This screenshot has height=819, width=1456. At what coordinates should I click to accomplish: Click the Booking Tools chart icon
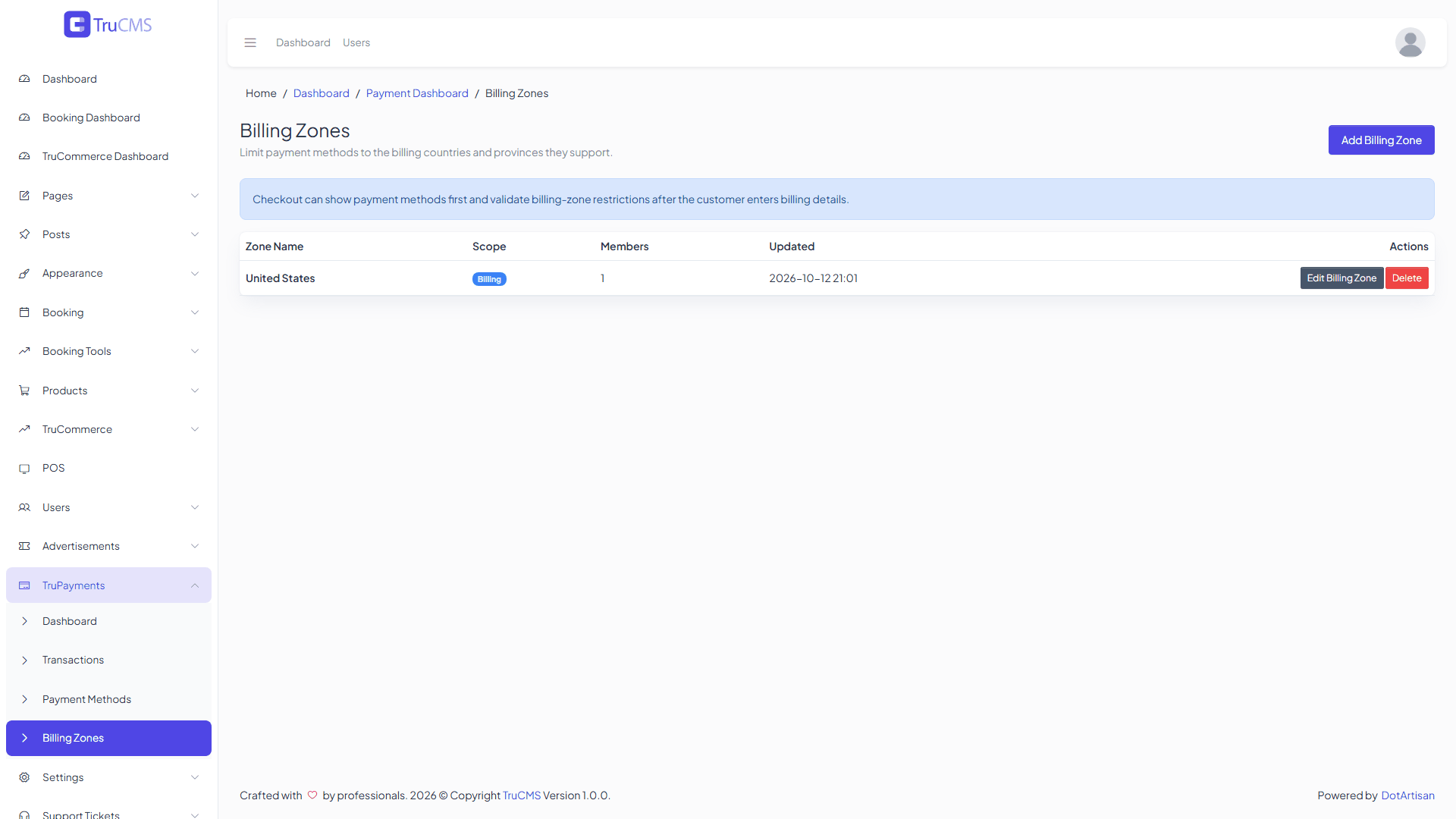[24, 351]
